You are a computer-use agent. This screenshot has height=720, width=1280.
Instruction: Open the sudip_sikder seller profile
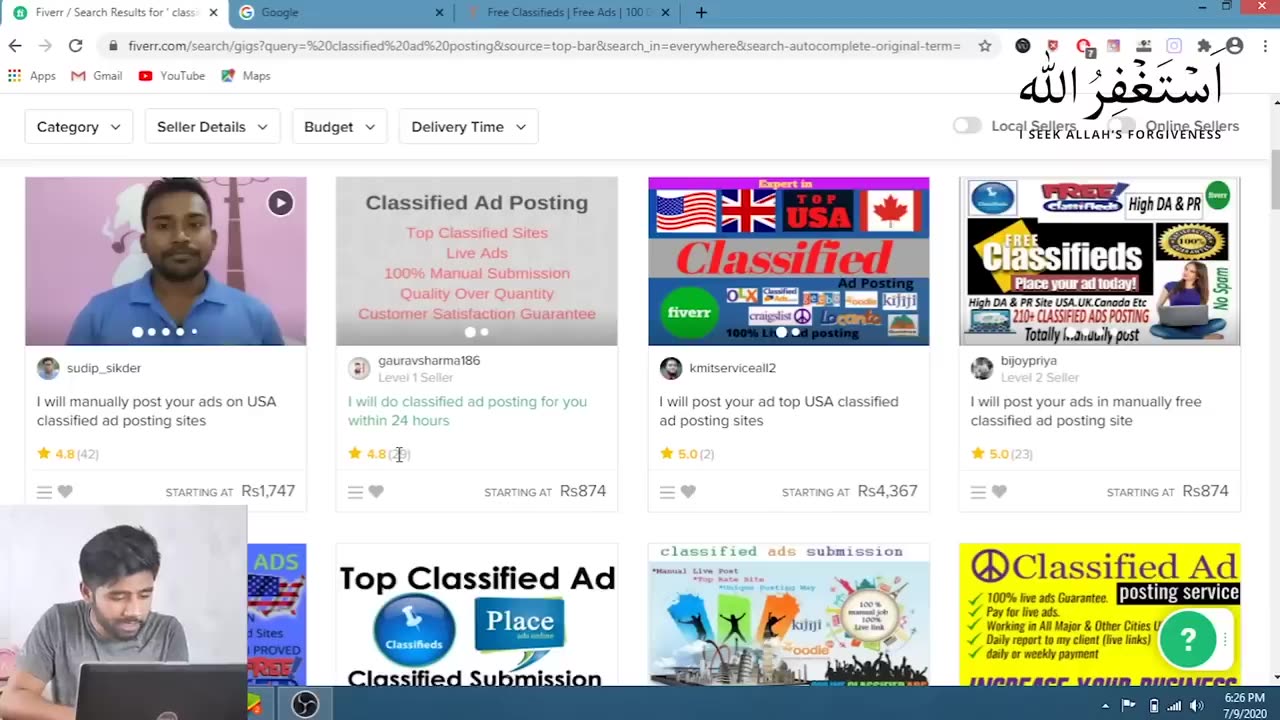click(x=104, y=368)
